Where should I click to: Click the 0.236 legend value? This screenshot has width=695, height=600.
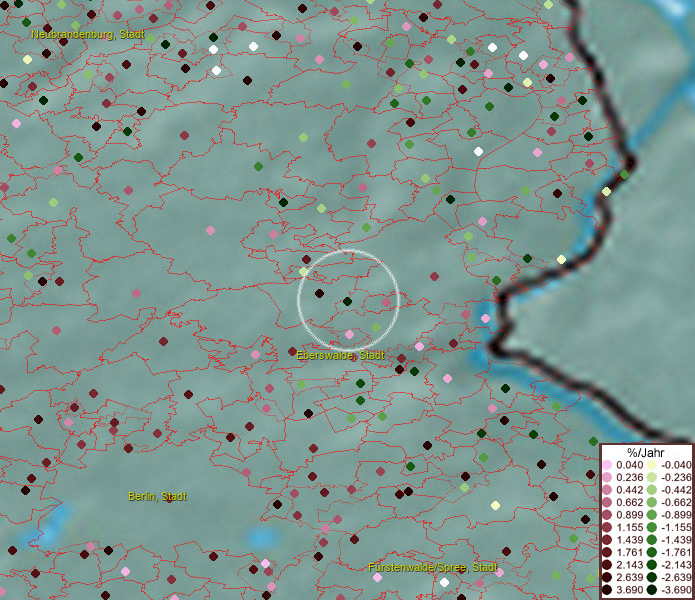click(x=629, y=477)
